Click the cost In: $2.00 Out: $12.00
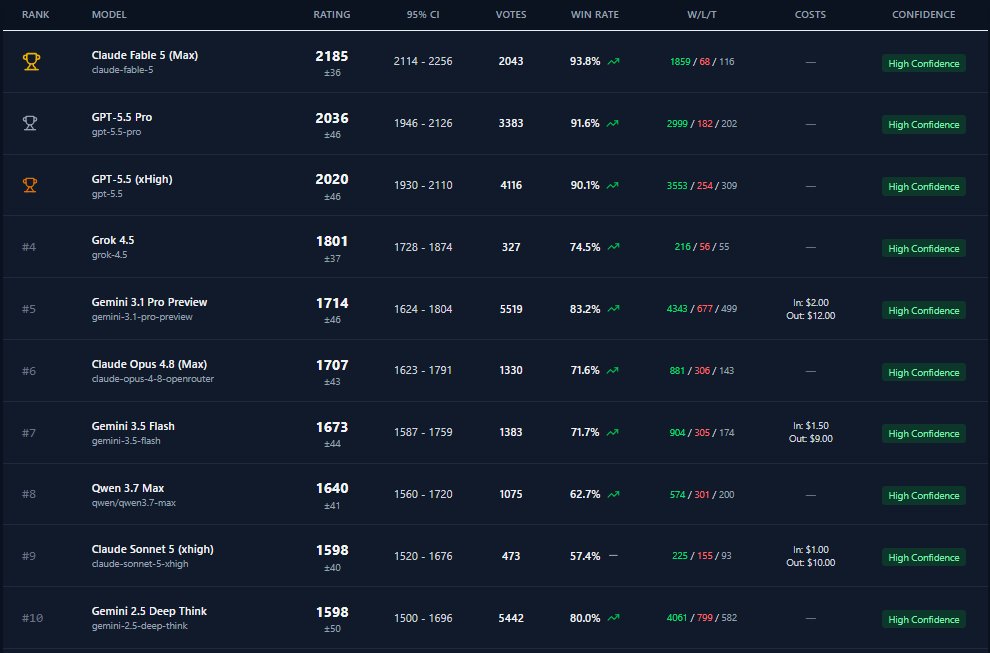This screenshot has height=653, width=990. click(x=811, y=309)
